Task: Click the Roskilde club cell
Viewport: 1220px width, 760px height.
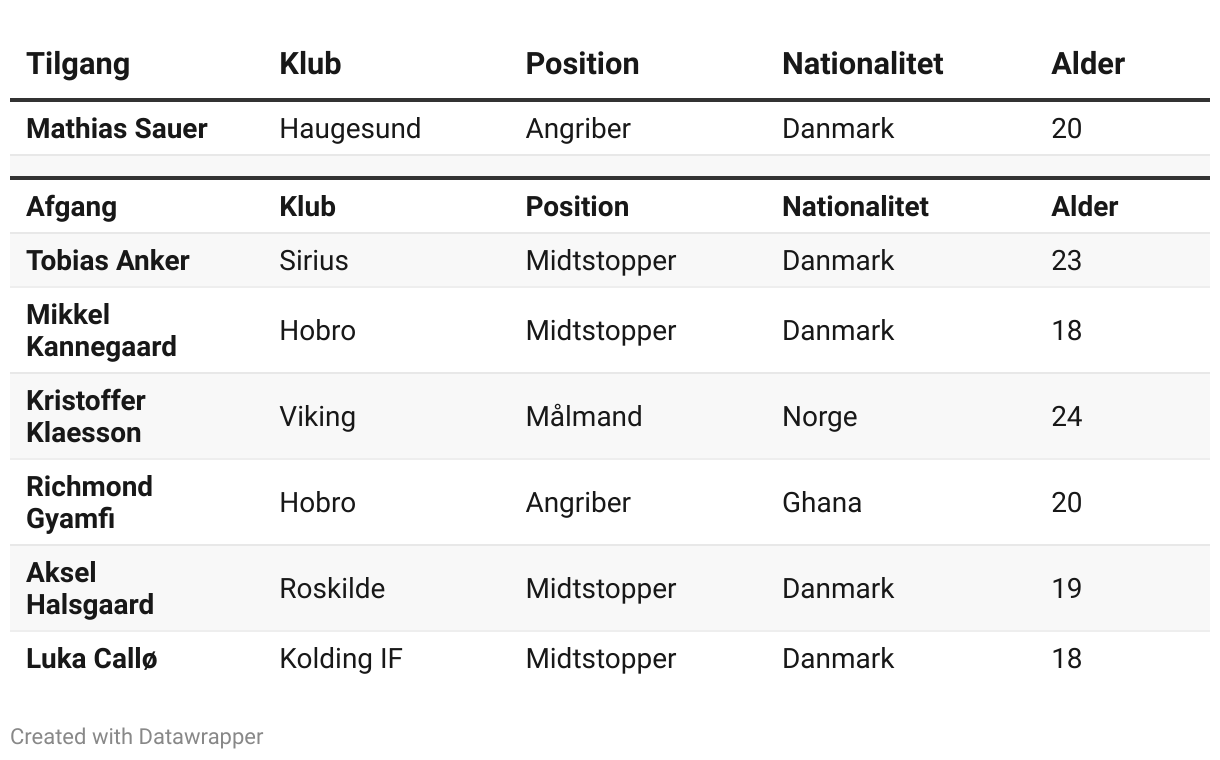Action: 332,588
